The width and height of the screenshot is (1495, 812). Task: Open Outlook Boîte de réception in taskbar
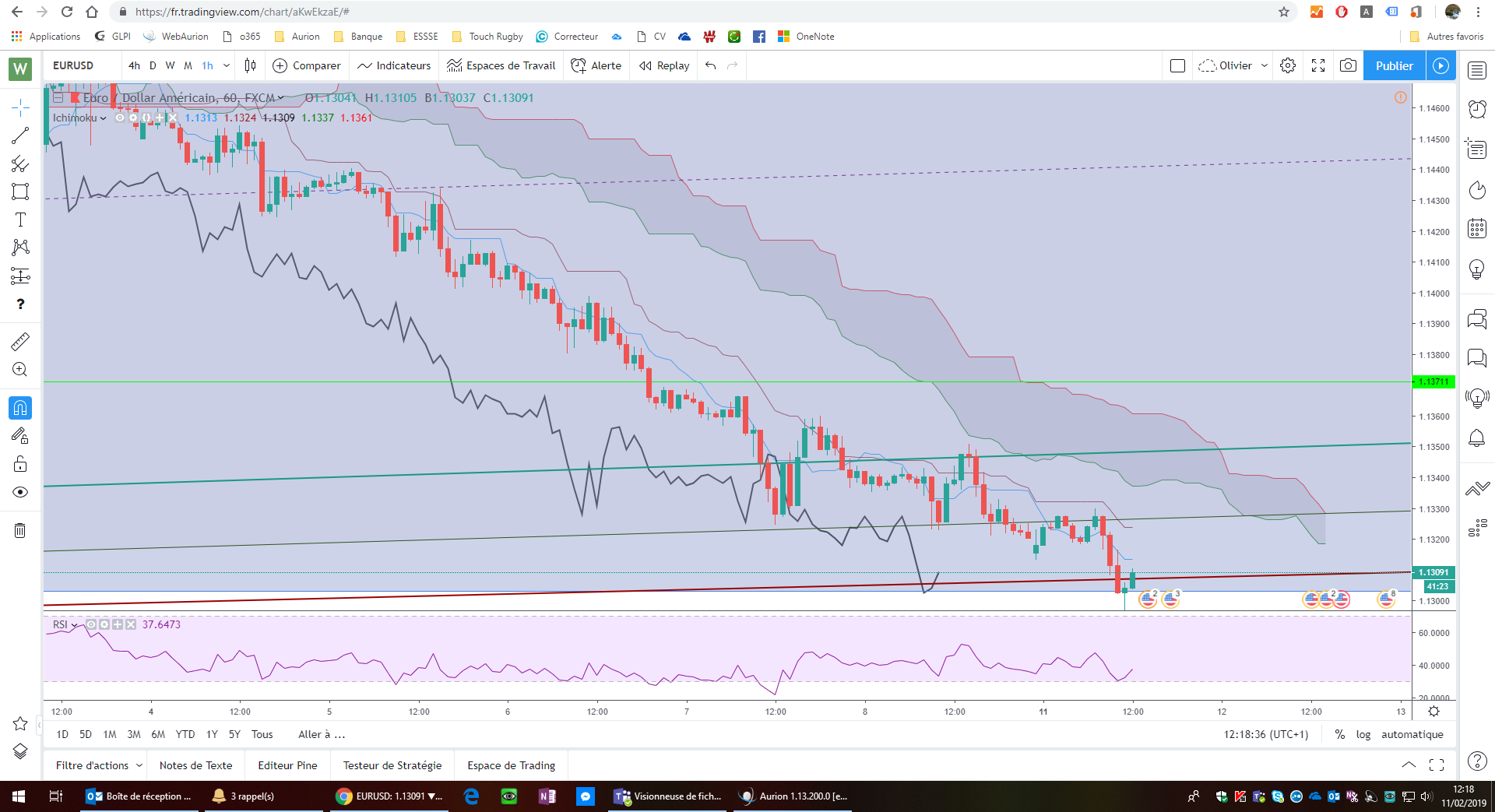(x=140, y=796)
